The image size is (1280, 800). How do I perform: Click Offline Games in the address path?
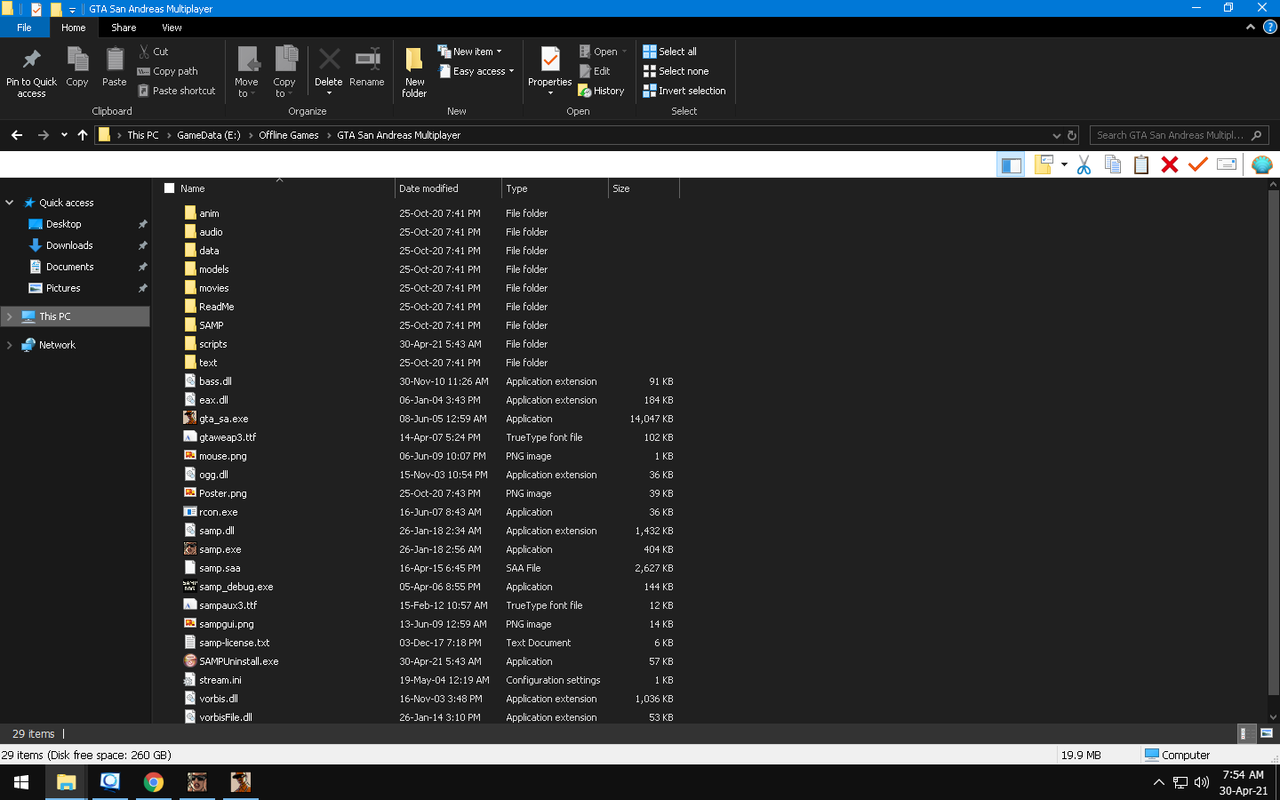click(x=289, y=135)
